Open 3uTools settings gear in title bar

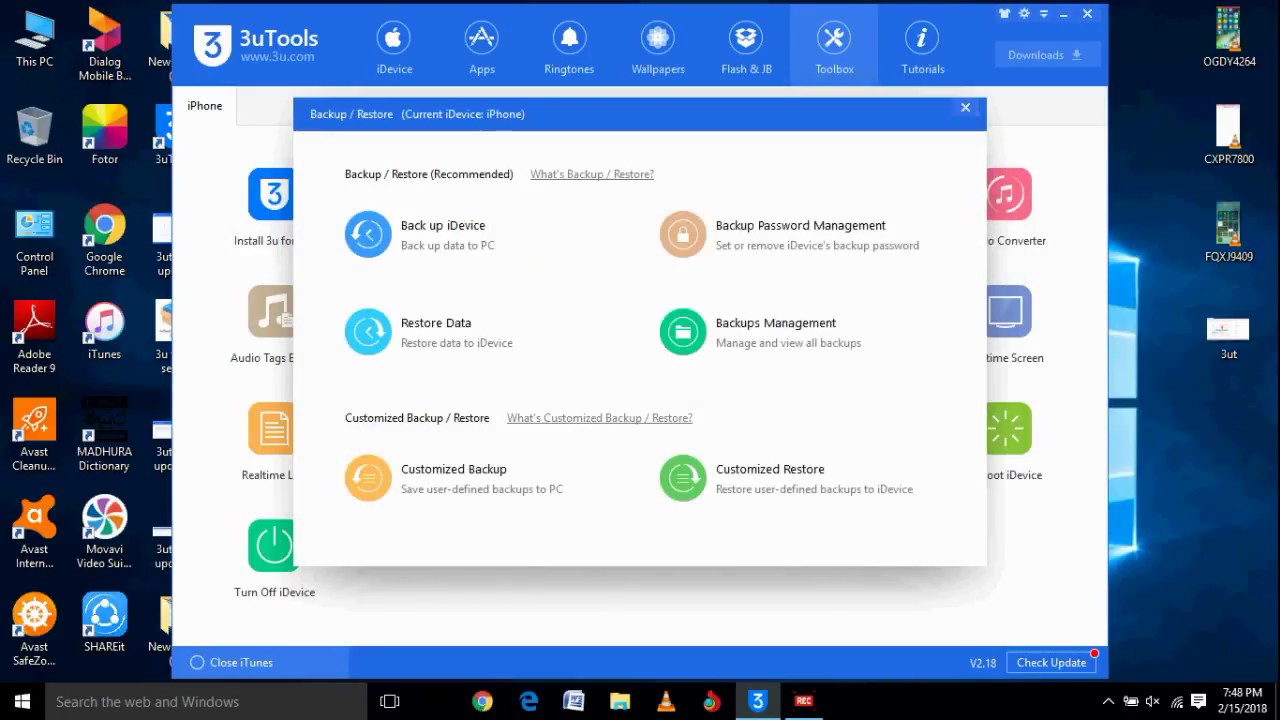coord(1024,14)
